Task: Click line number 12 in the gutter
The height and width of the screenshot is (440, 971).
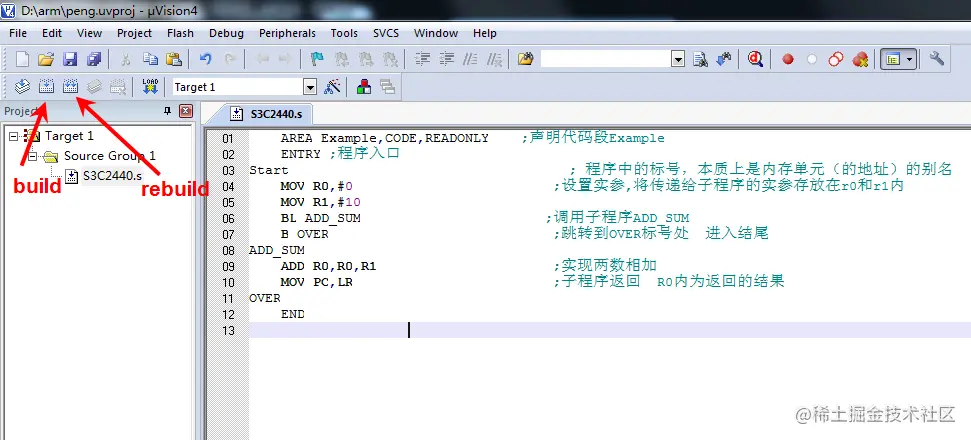Action: pos(229,314)
